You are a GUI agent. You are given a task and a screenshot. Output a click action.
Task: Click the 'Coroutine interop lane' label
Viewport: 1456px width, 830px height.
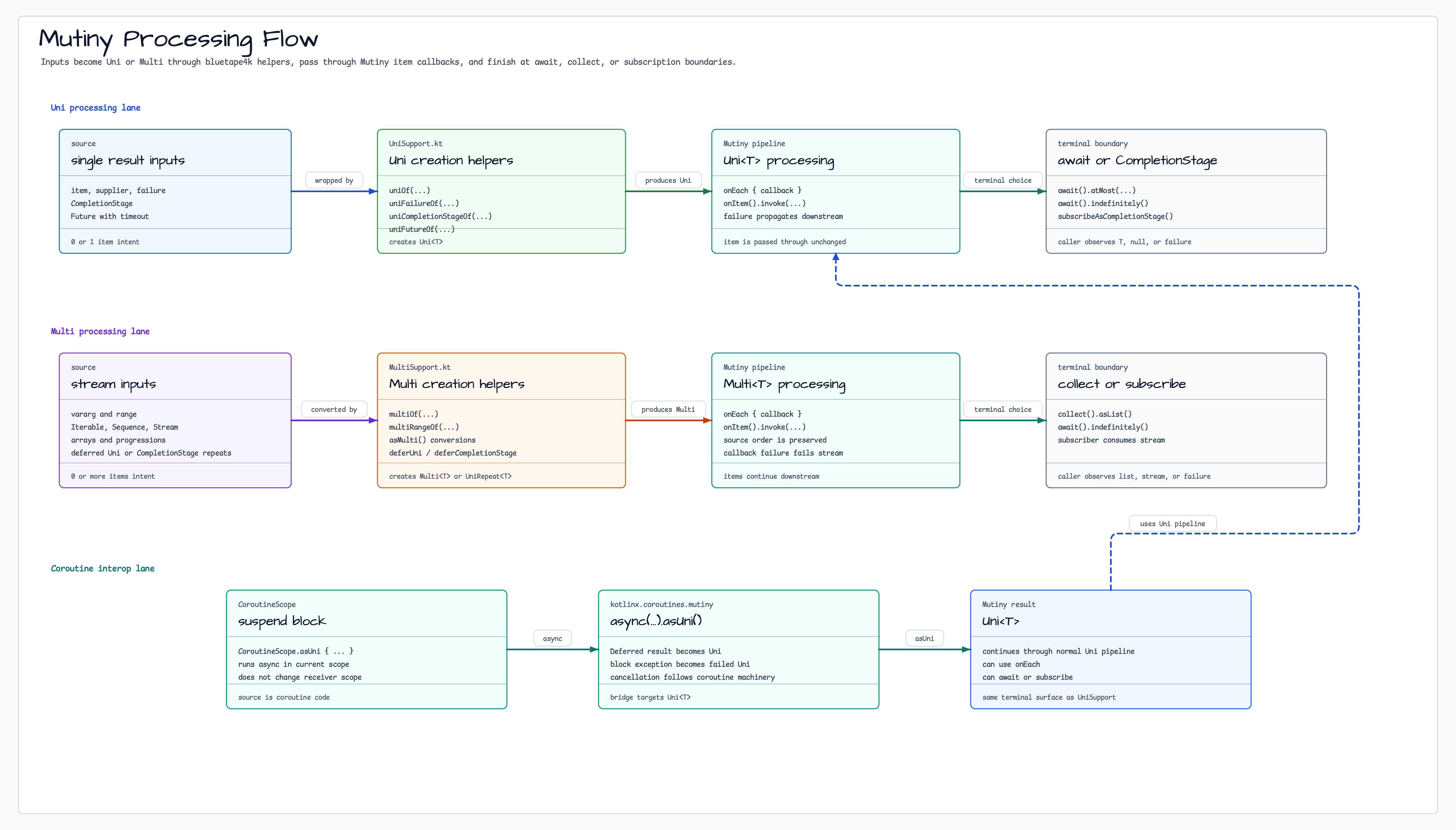(103, 568)
